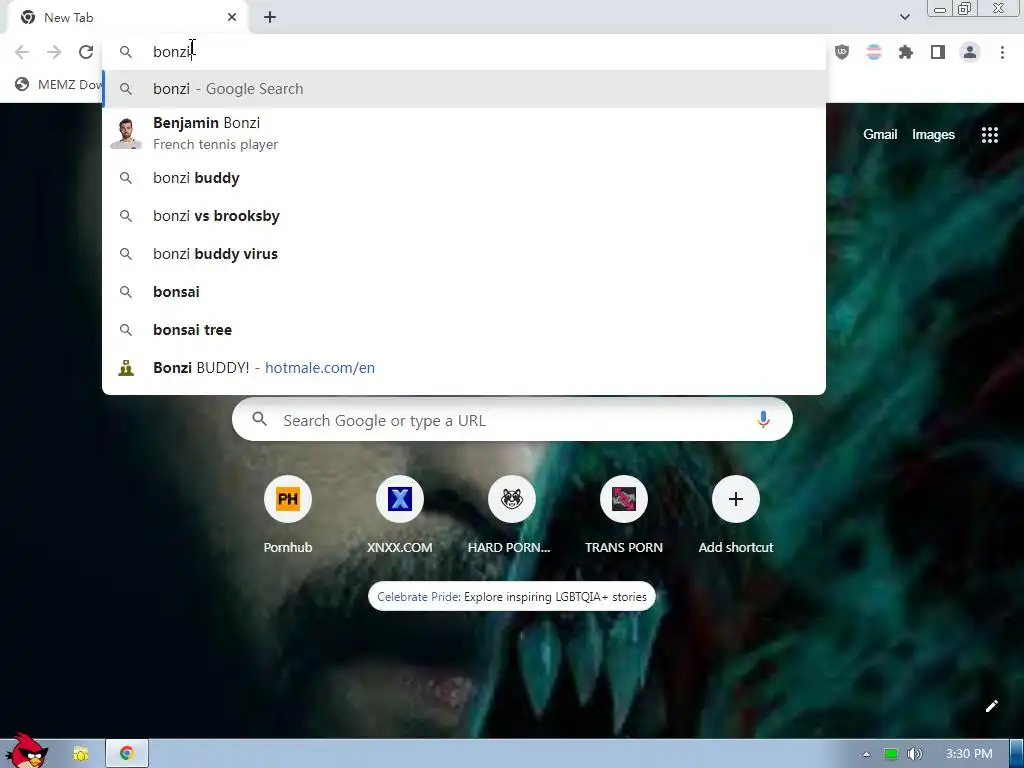Open the uBlock Origin extension icon

[842, 52]
